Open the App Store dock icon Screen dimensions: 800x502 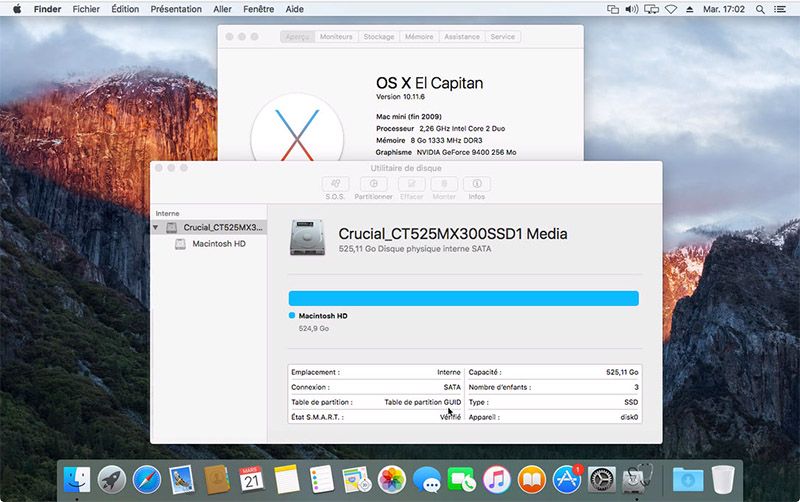click(568, 480)
